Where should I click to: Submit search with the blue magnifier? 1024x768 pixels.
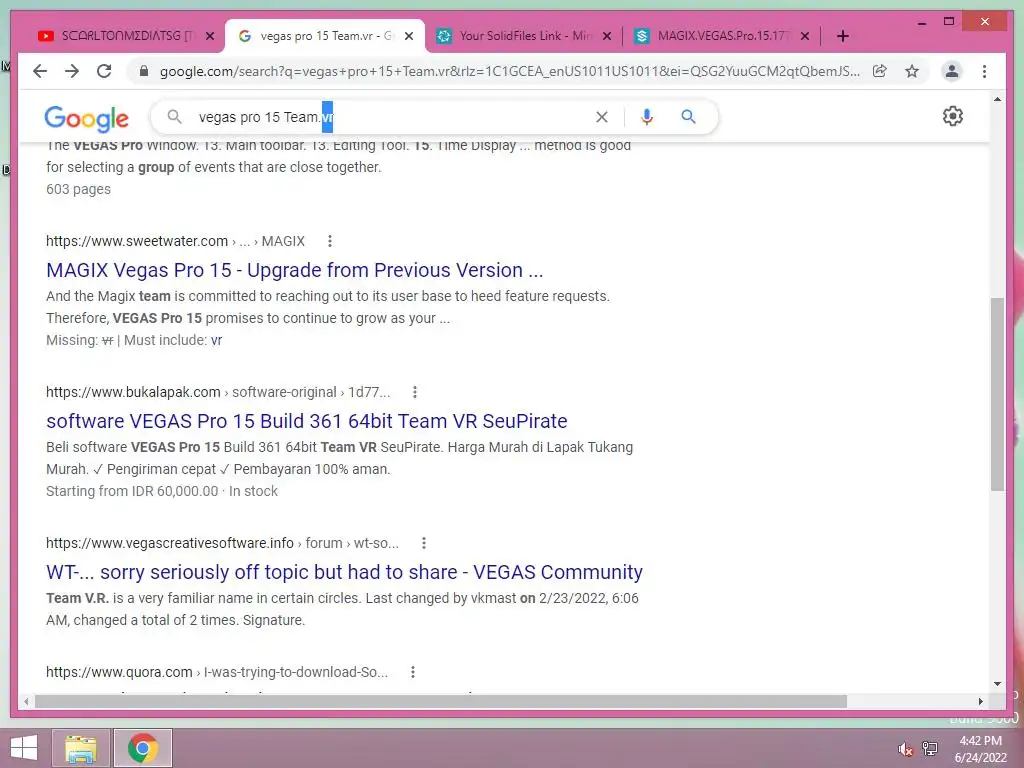[x=688, y=117]
